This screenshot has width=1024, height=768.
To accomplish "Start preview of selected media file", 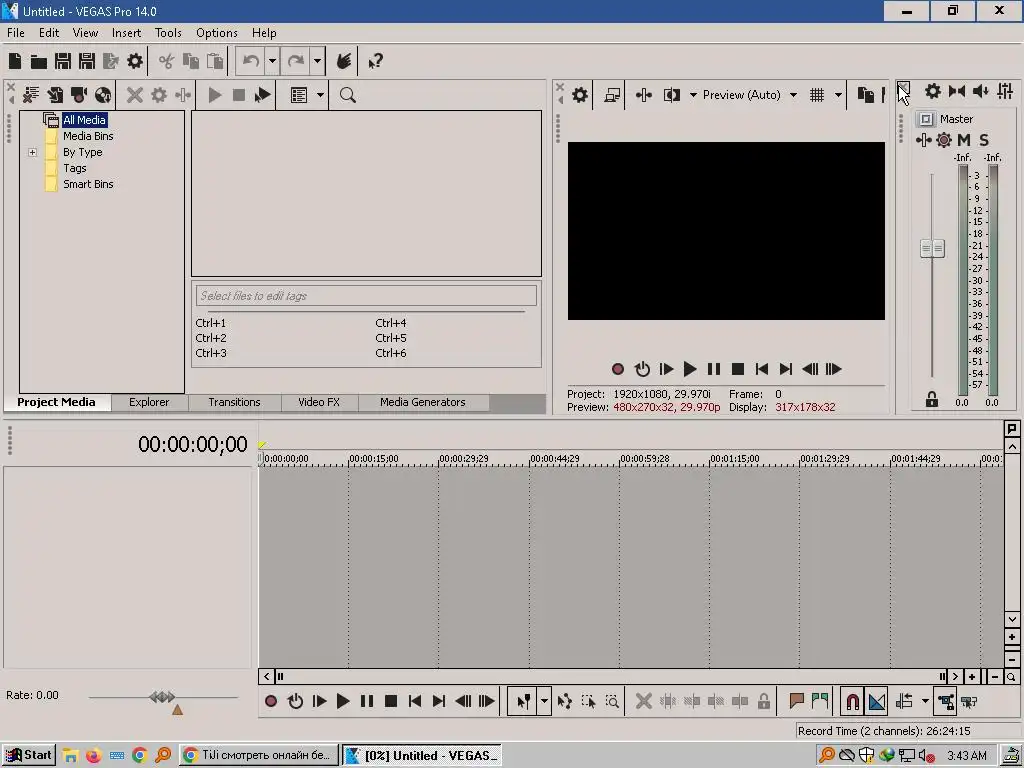I will click(x=215, y=95).
